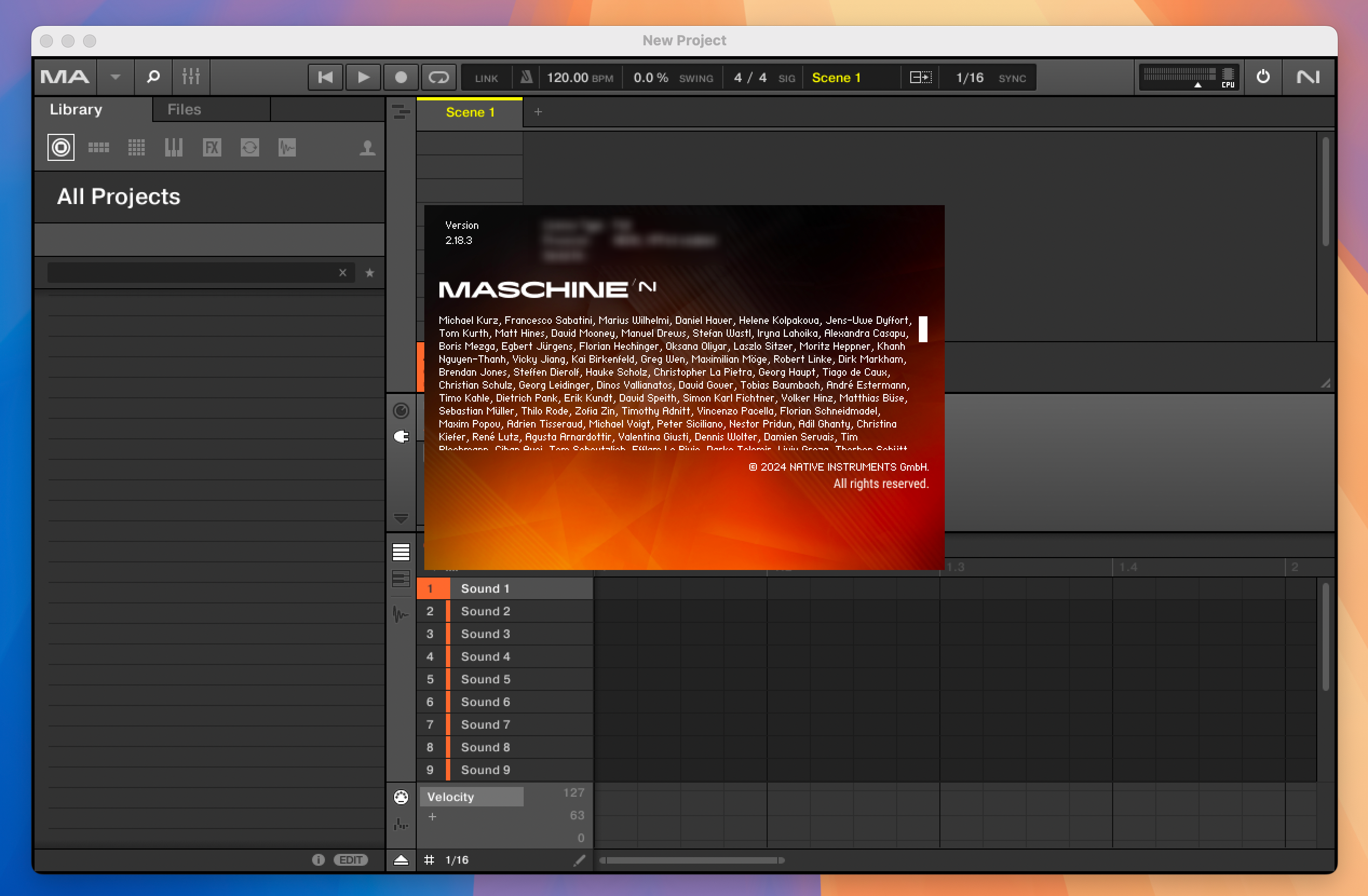Click the EDIT button in browser footer
Viewport: 1368px width, 896px height.
(350, 860)
